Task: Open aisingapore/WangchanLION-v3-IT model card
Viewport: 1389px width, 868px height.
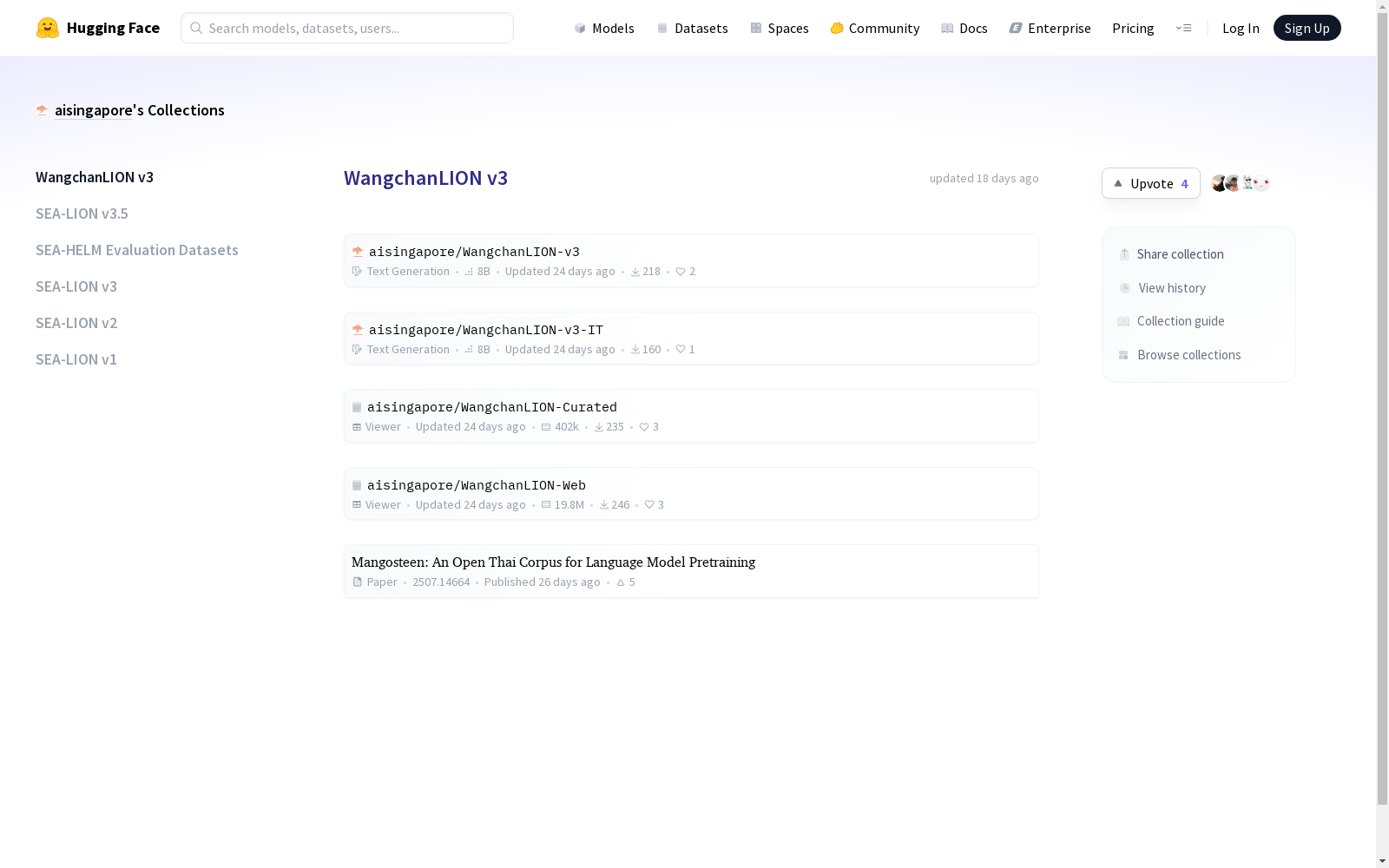Action: [x=486, y=331]
